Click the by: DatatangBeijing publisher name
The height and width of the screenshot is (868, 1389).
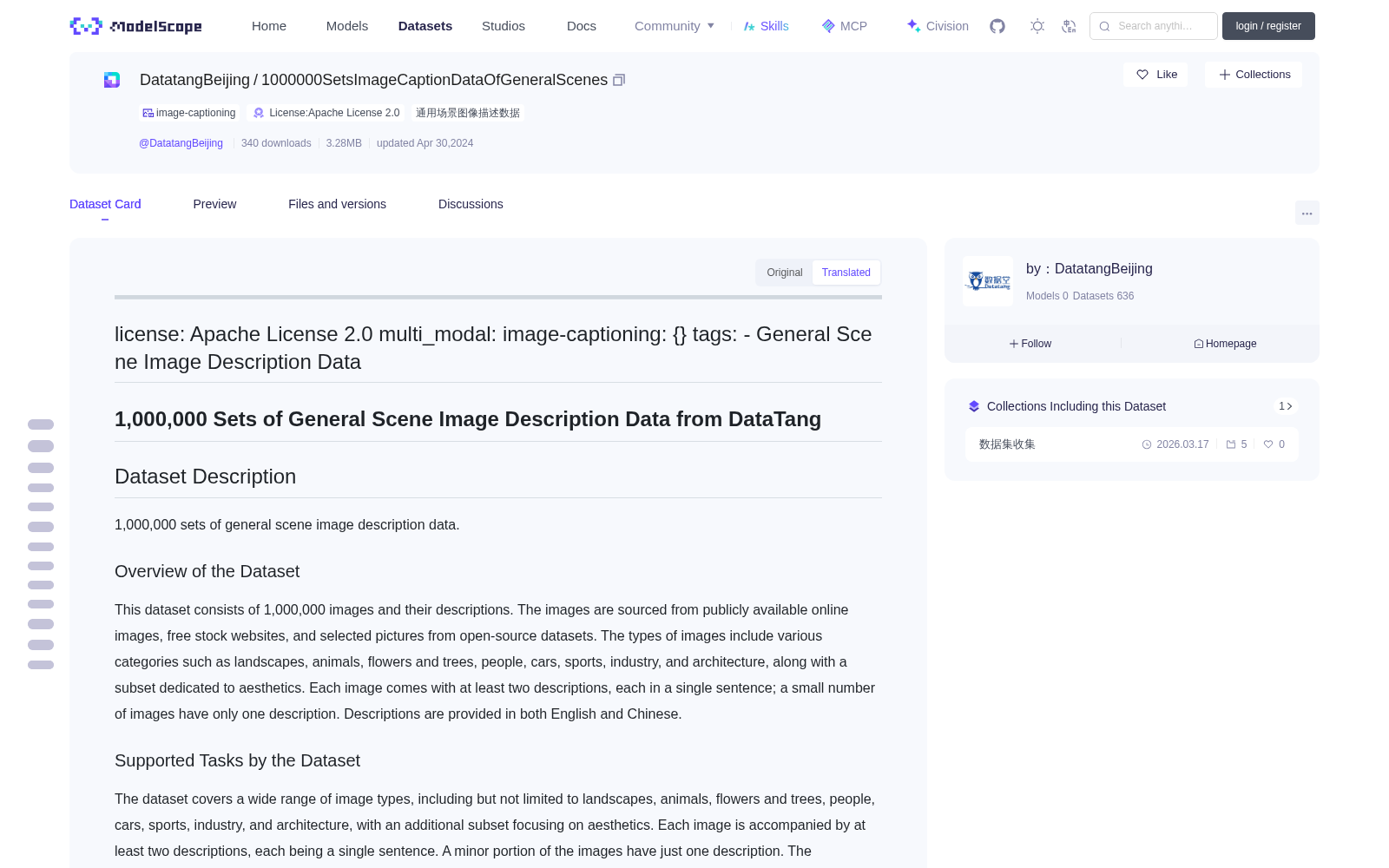[1089, 269]
